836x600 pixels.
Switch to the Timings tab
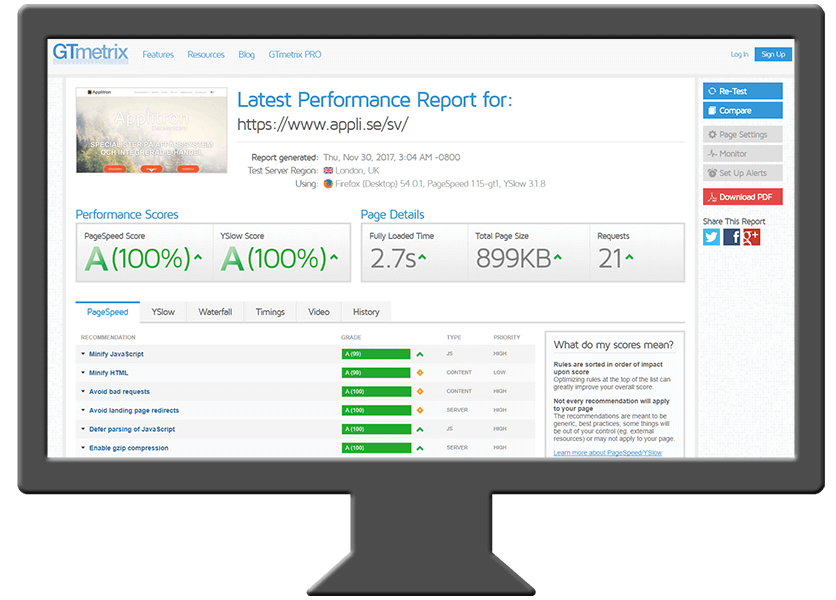click(270, 312)
